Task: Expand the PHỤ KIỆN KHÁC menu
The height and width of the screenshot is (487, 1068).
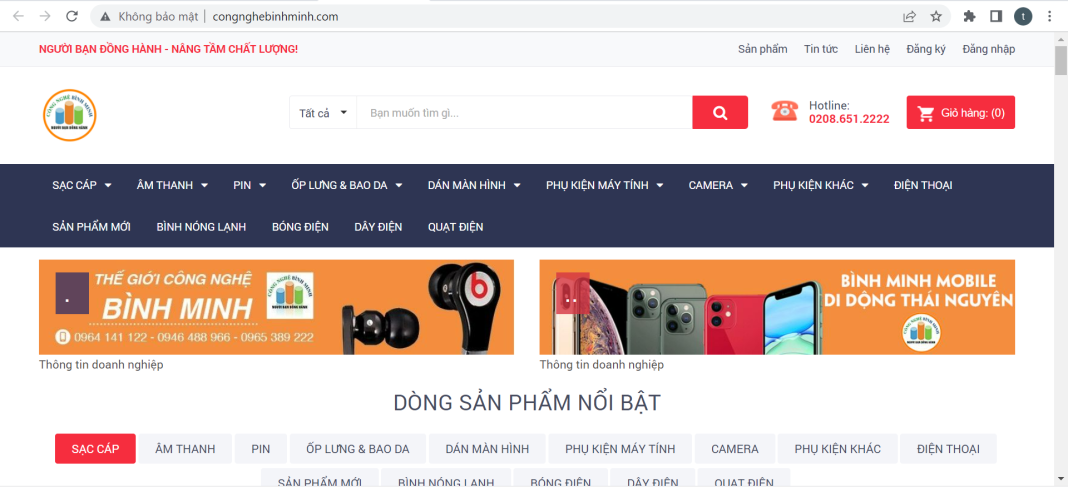Action: [x=821, y=185]
